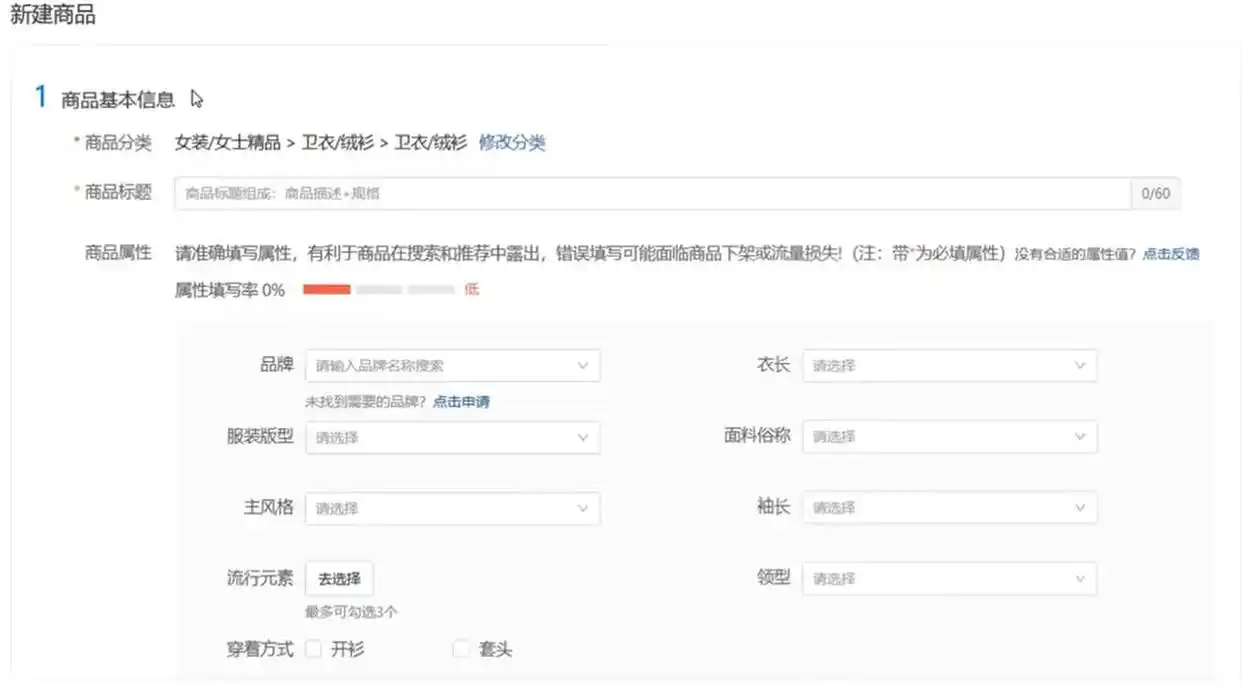Expand the 袖长 select box
This screenshot has width=1242, height=699.
(x=940, y=508)
